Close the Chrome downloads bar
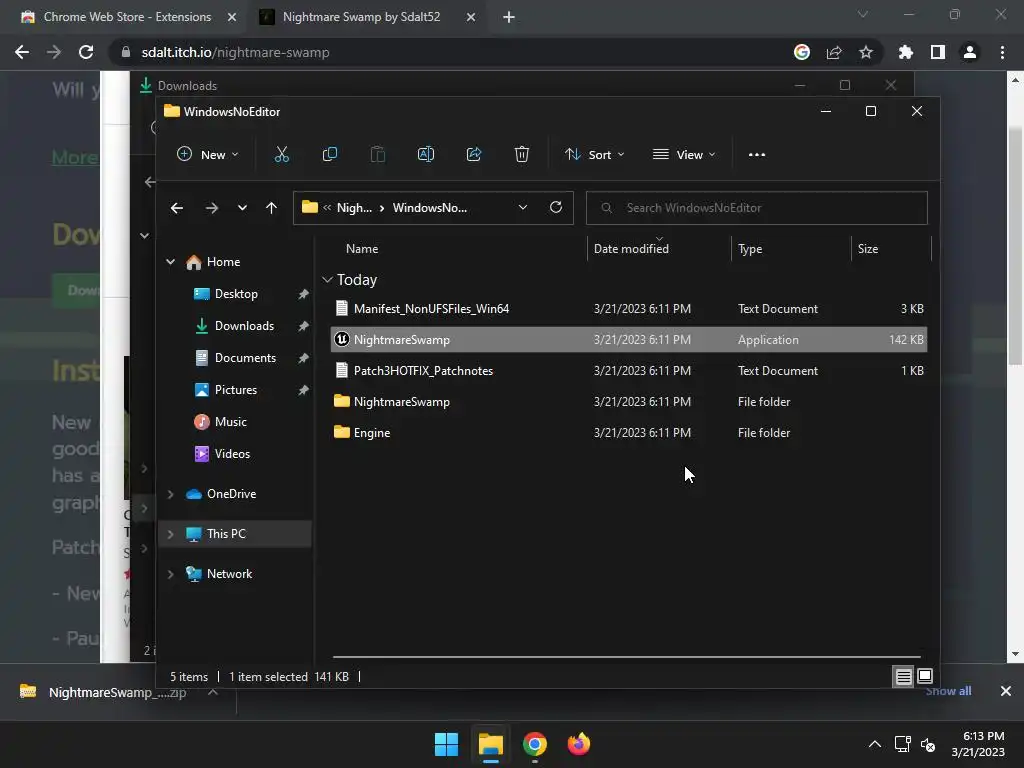 coord(1006,691)
